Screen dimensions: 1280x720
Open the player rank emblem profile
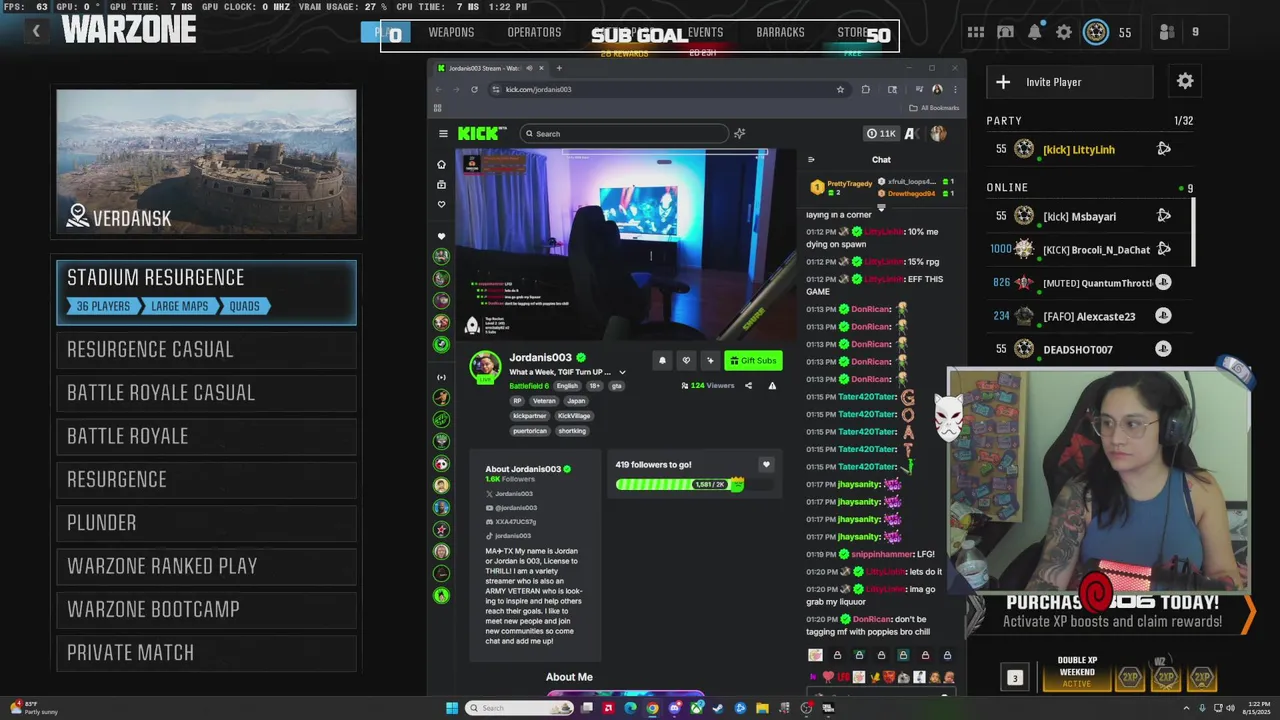tap(1096, 32)
